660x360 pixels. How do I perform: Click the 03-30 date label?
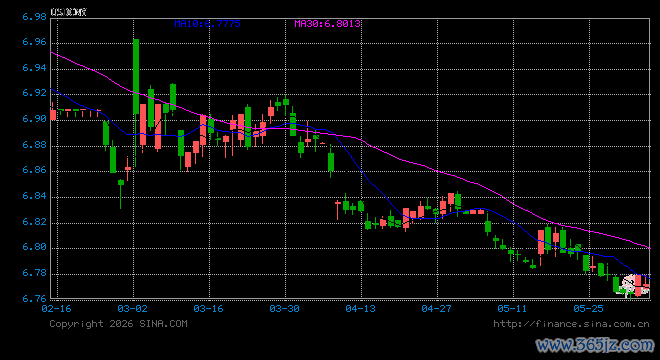pos(285,309)
